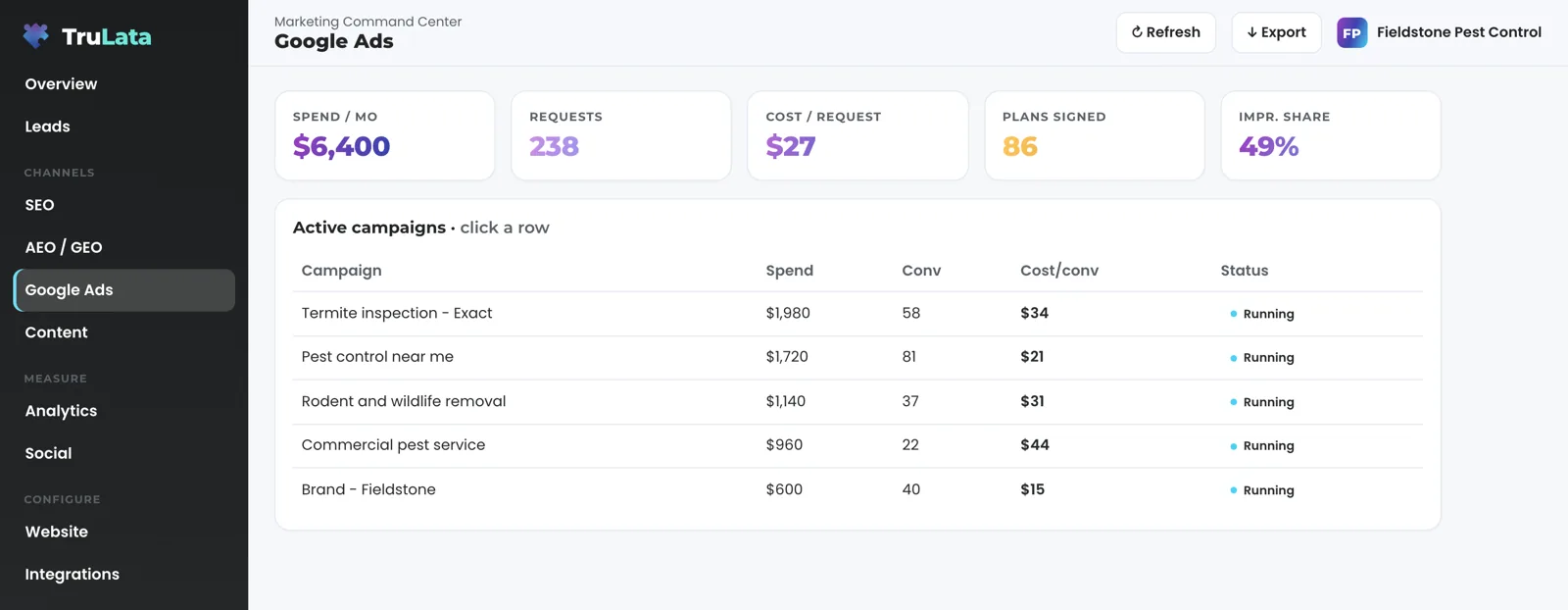Click the Spend column header
1568x610 pixels.
tap(790, 271)
